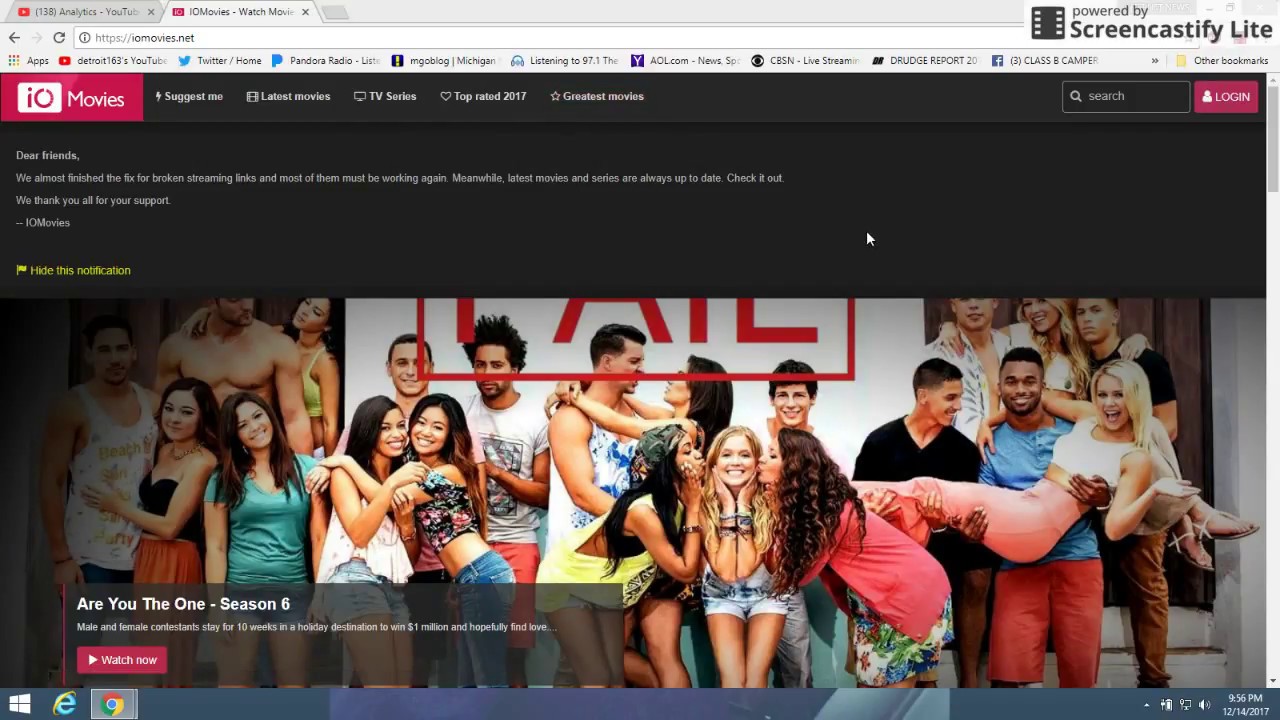Open the taskbar clock showing 9:56 PM
Screen dimensions: 1280x720
(x=1245, y=705)
